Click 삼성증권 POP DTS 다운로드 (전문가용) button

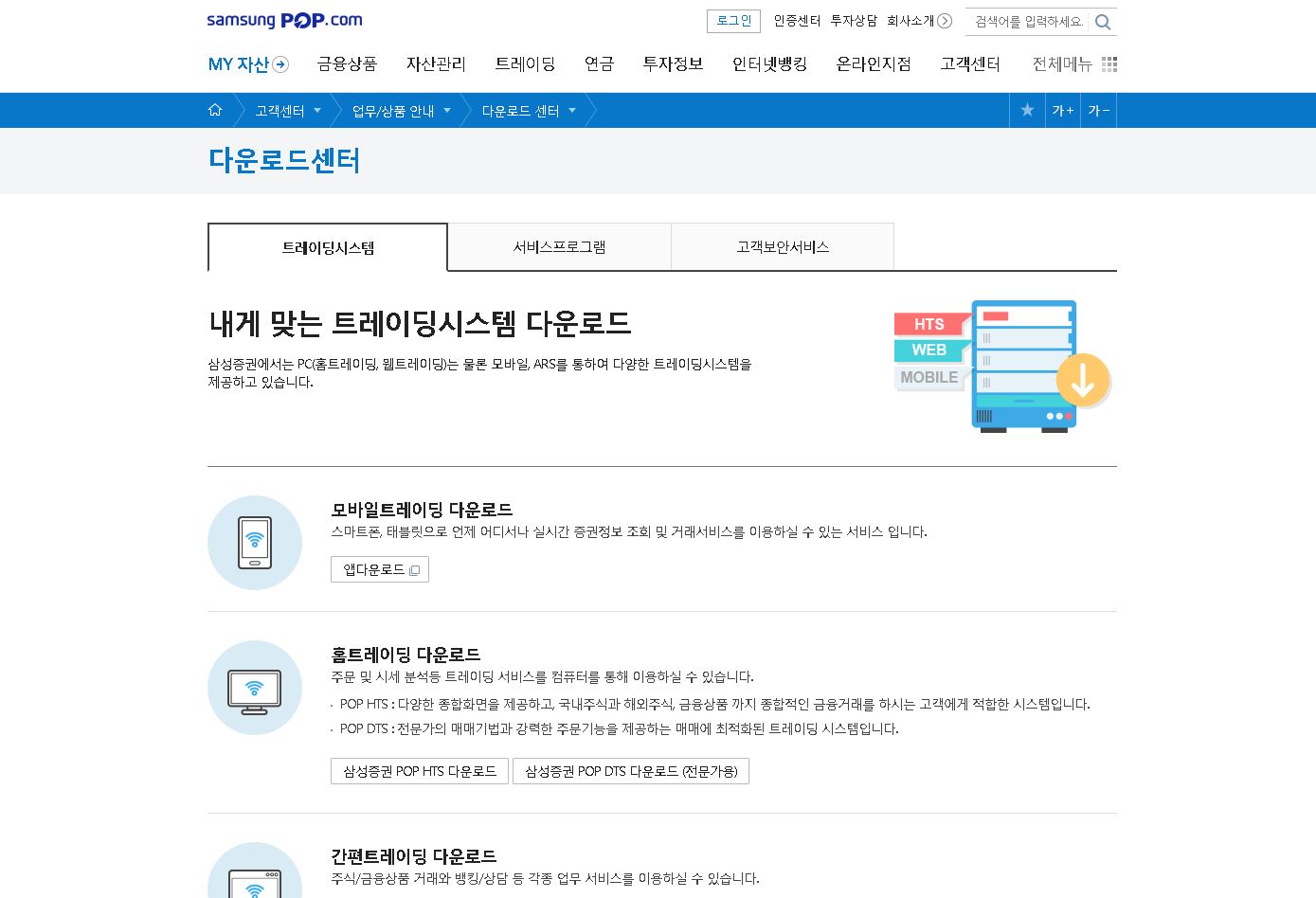coord(631,771)
